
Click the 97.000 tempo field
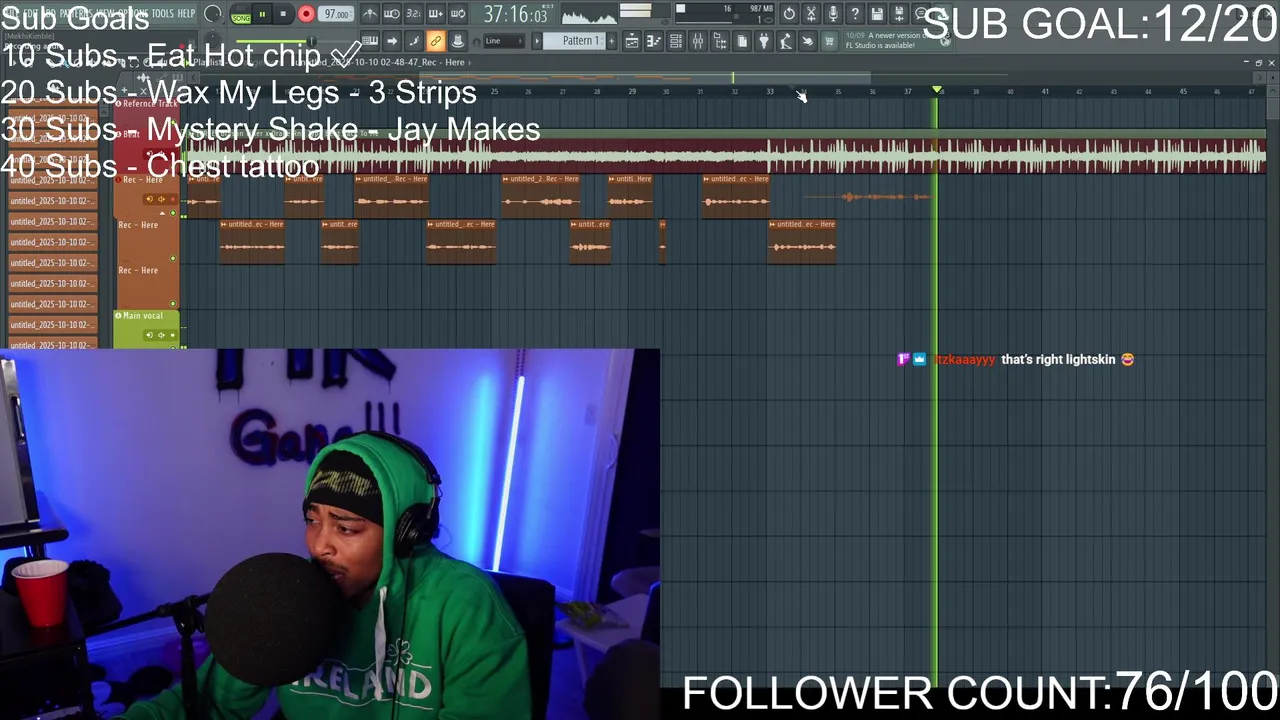(336, 15)
